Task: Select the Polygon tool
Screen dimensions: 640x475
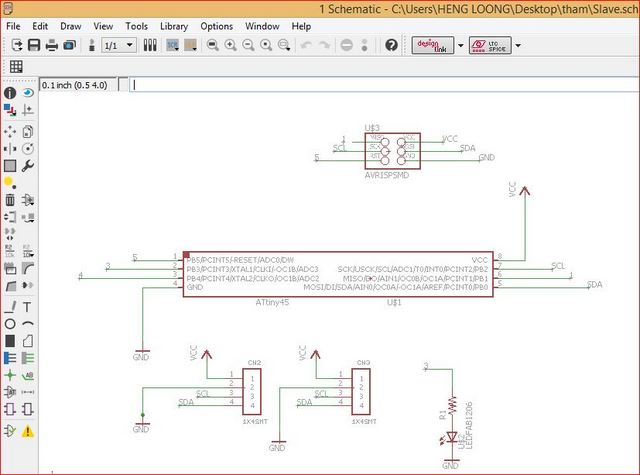Action: tap(28, 341)
